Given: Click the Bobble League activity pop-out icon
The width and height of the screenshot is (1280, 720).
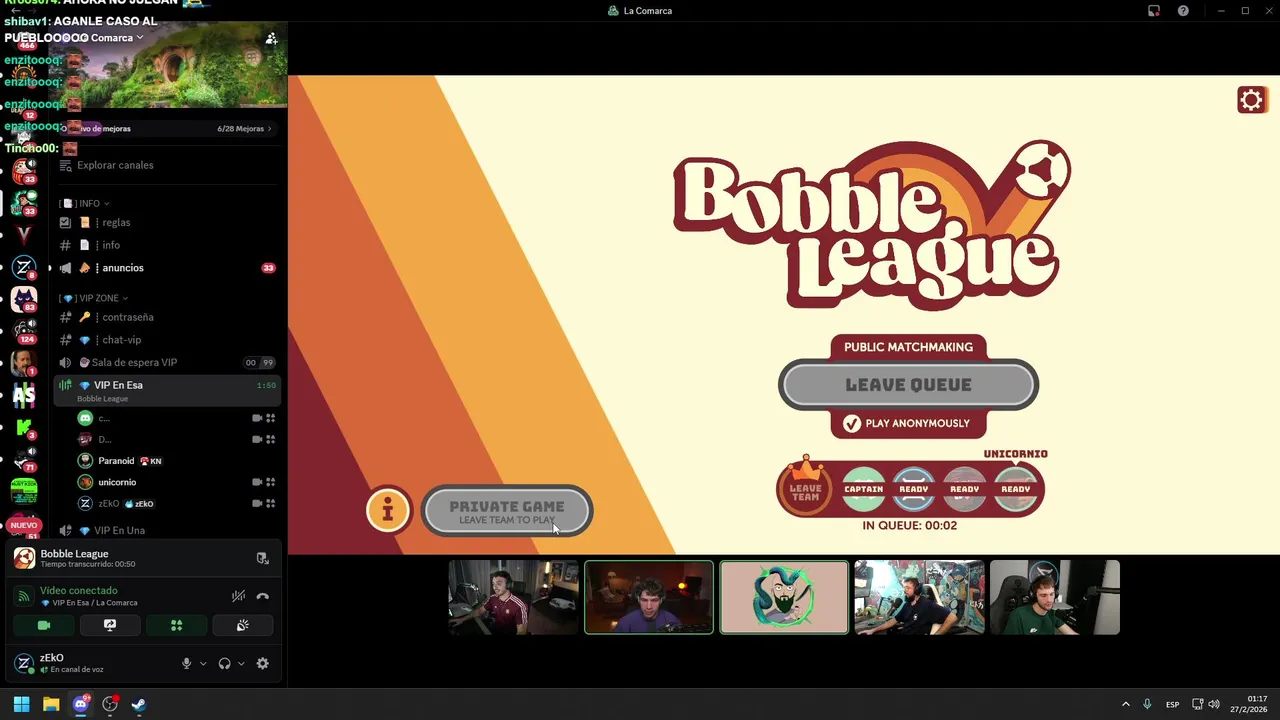Looking at the screenshot, I should 262,558.
